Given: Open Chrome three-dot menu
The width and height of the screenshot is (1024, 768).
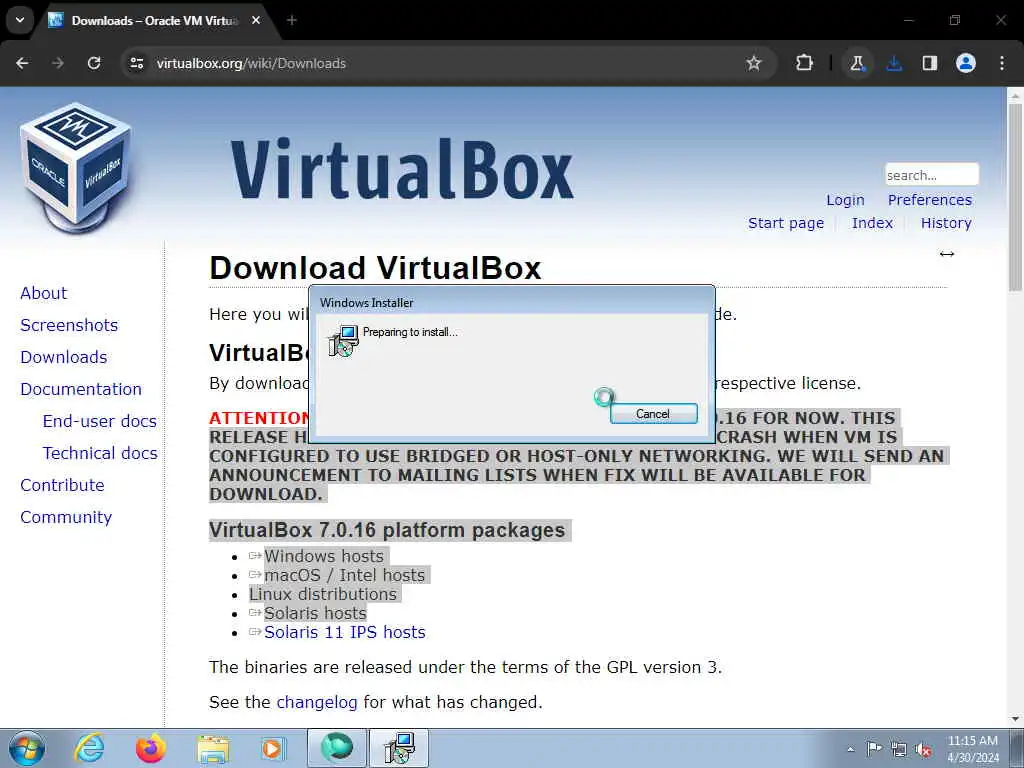Looking at the screenshot, I should pos(1002,63).
